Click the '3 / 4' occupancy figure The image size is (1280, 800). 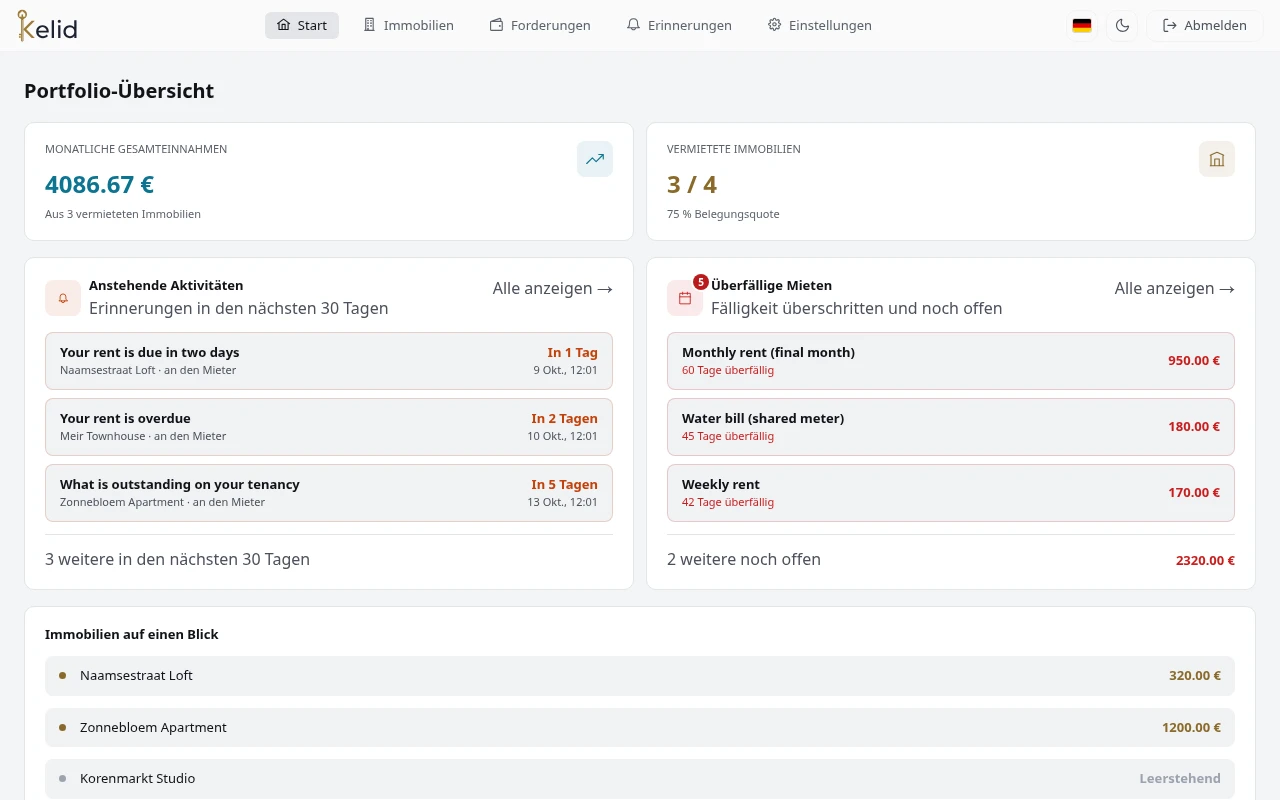692,184
